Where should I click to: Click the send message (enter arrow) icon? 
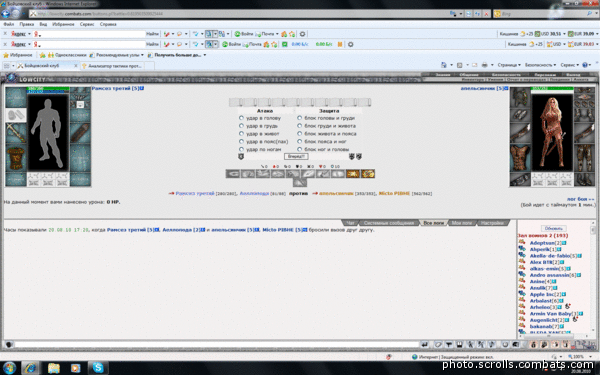coord(424,345)
